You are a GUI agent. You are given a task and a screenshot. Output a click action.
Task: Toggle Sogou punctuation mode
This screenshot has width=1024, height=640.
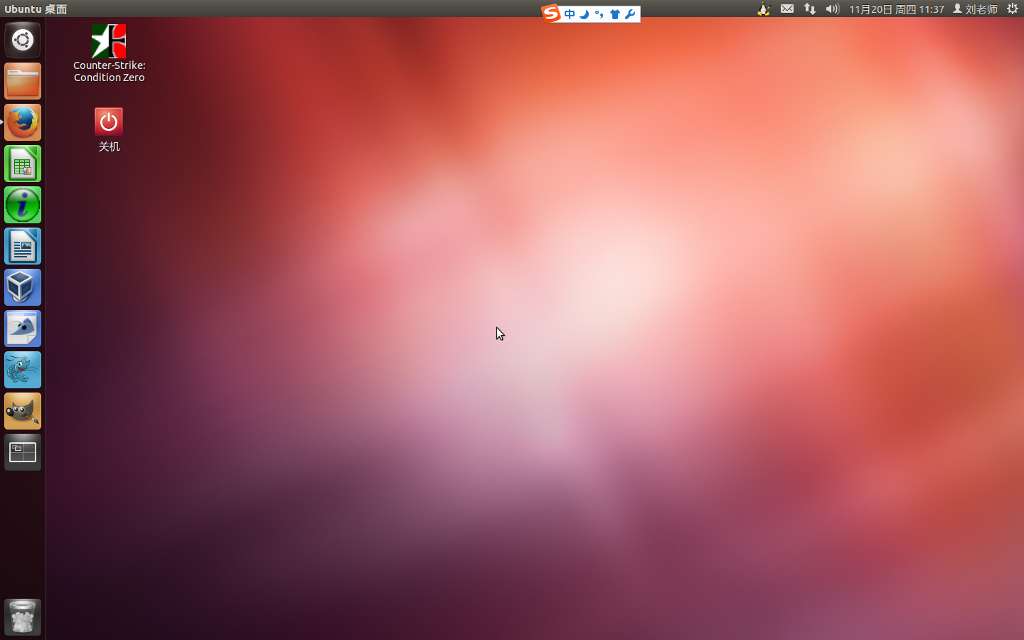pos(599,14)
